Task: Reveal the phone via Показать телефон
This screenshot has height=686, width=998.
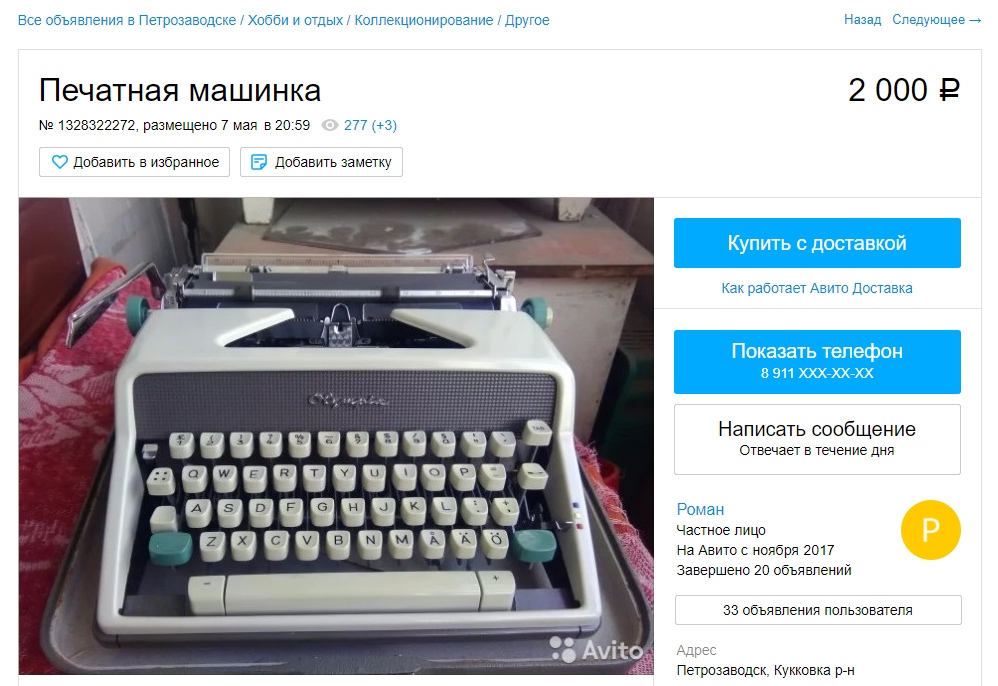Action: 817,361
